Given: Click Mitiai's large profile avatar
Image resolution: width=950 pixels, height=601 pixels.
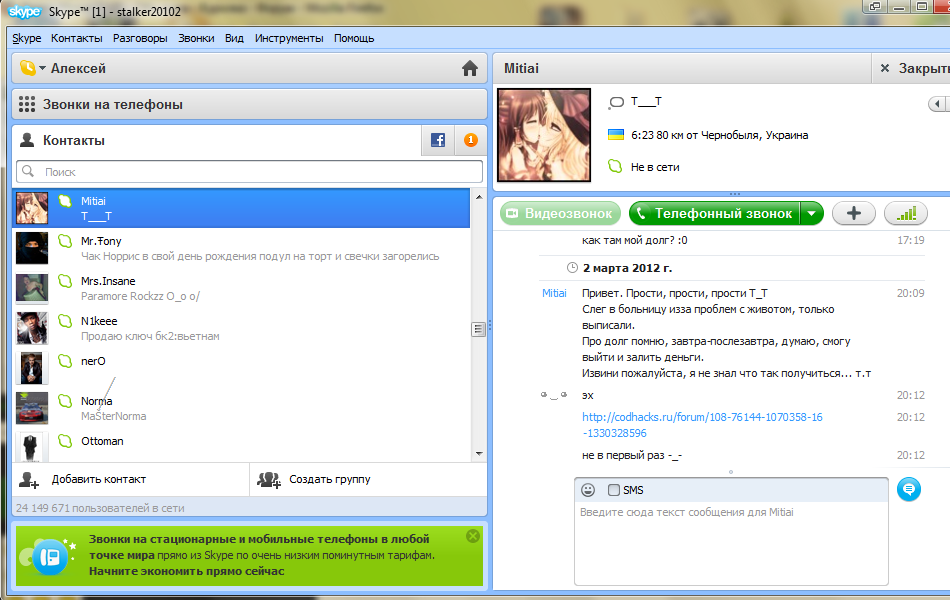Looking at the screenshot, I should (543, 134).
